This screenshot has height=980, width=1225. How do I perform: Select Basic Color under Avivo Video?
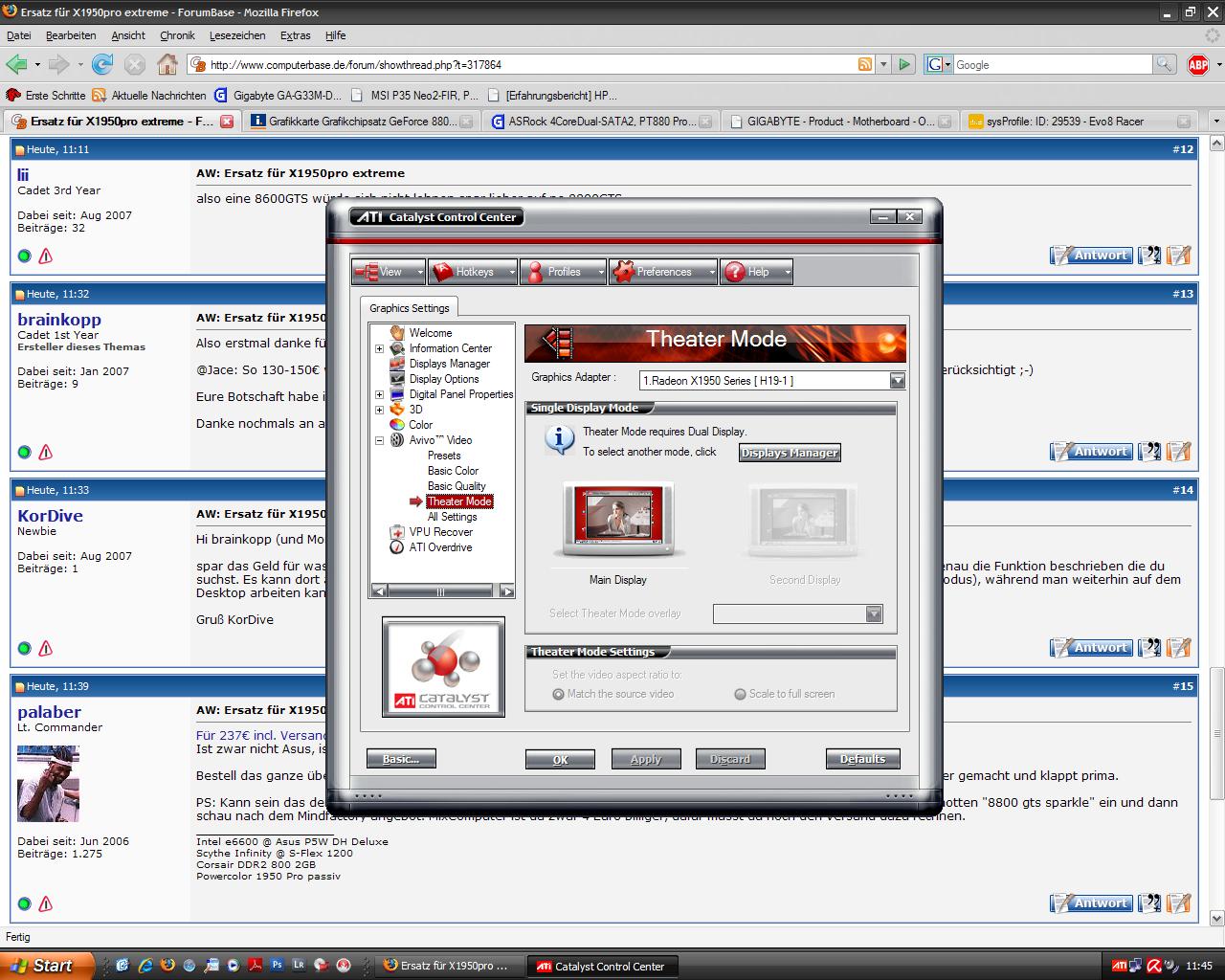(453, 471)
